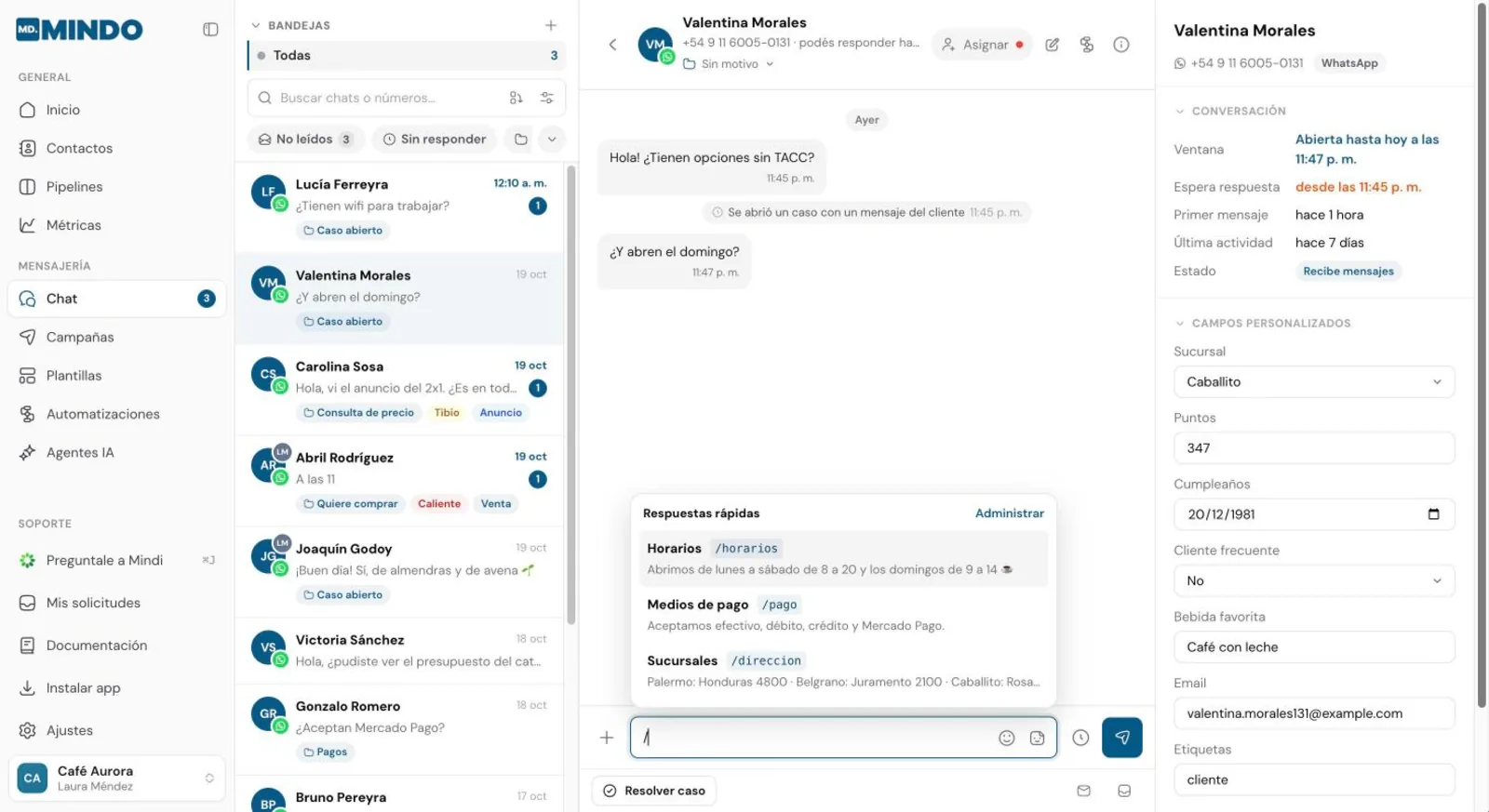Click Resolver caso button
The image size is (1489, 812).
[x=654, y=791]
